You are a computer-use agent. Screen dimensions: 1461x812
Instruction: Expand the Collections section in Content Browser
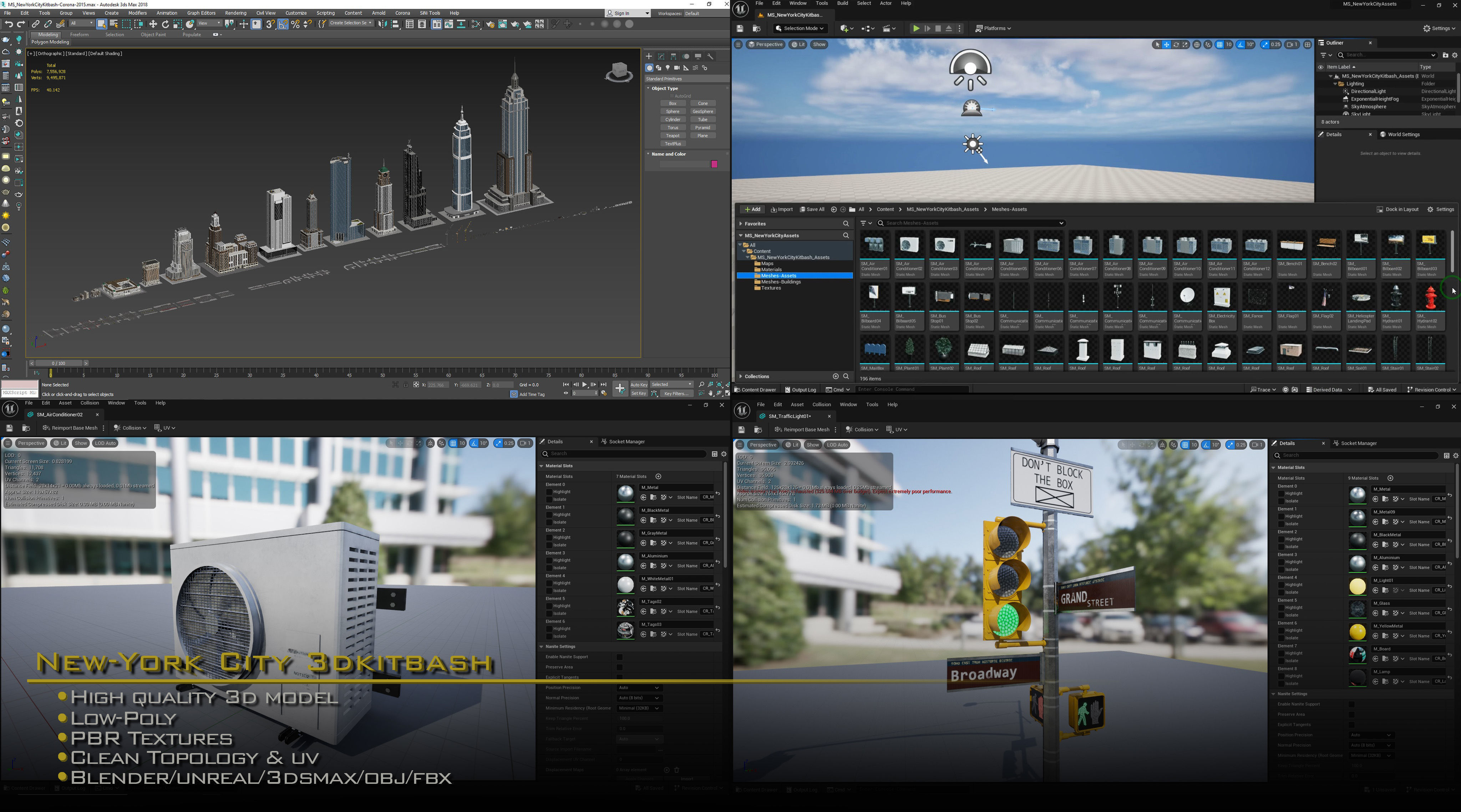[x=741, y=376]
